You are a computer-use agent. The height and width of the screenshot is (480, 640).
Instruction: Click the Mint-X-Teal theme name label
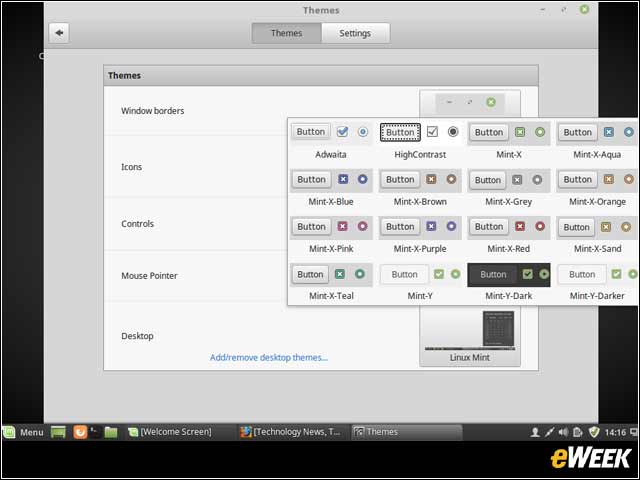click(x=331, y=296)
